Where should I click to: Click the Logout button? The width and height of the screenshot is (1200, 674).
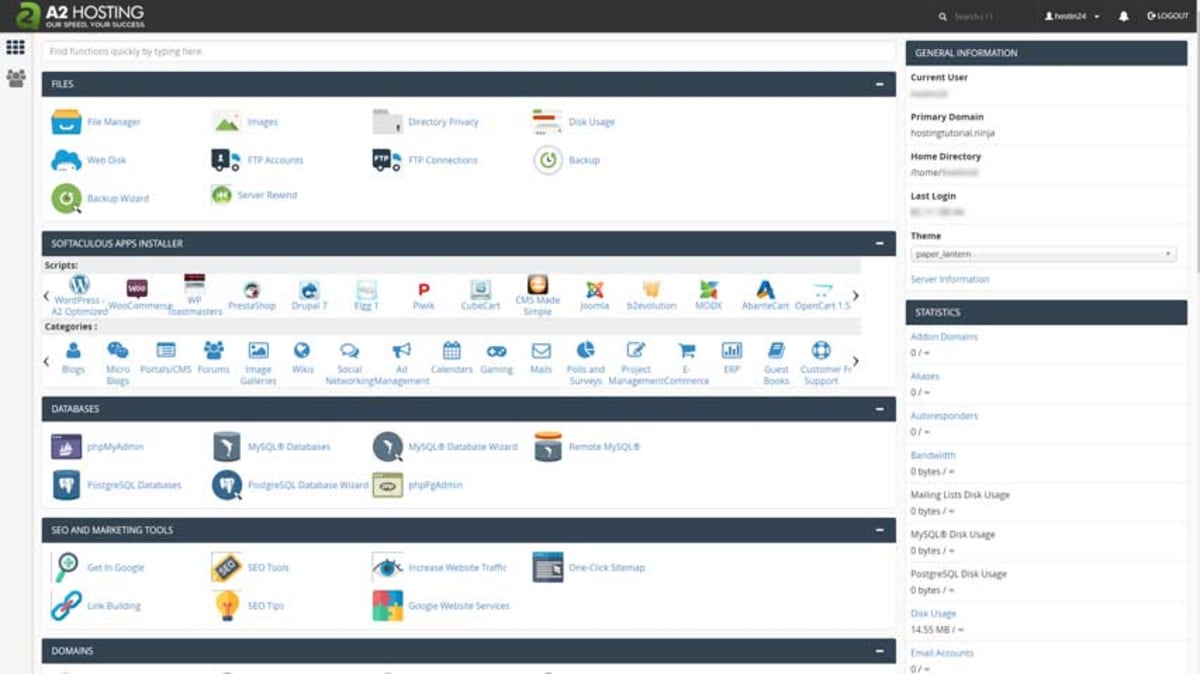tap(1168, 16)
